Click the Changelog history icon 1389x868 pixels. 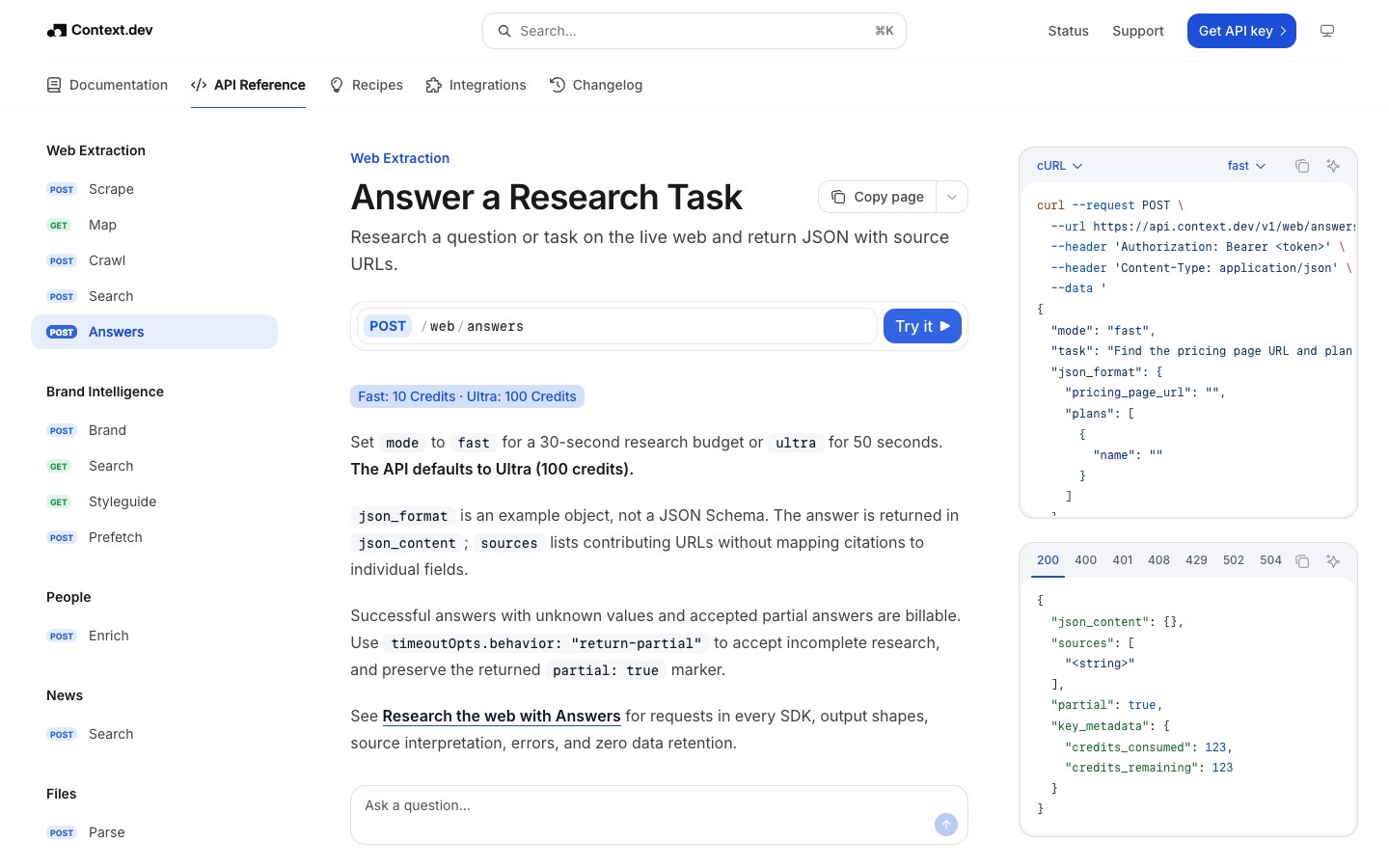point(558,85)
